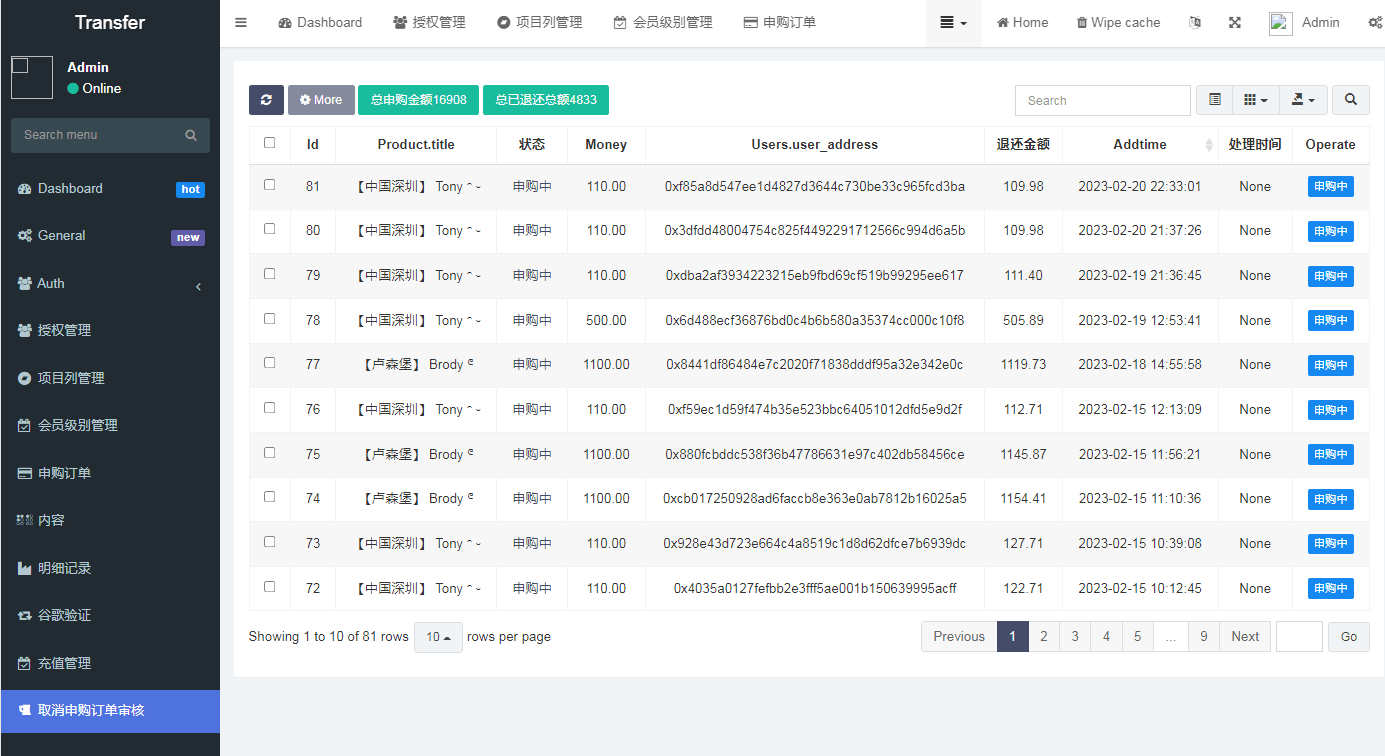The image size is (1385, 756).
Task: Click the More button
Action: tap(321, 100)
